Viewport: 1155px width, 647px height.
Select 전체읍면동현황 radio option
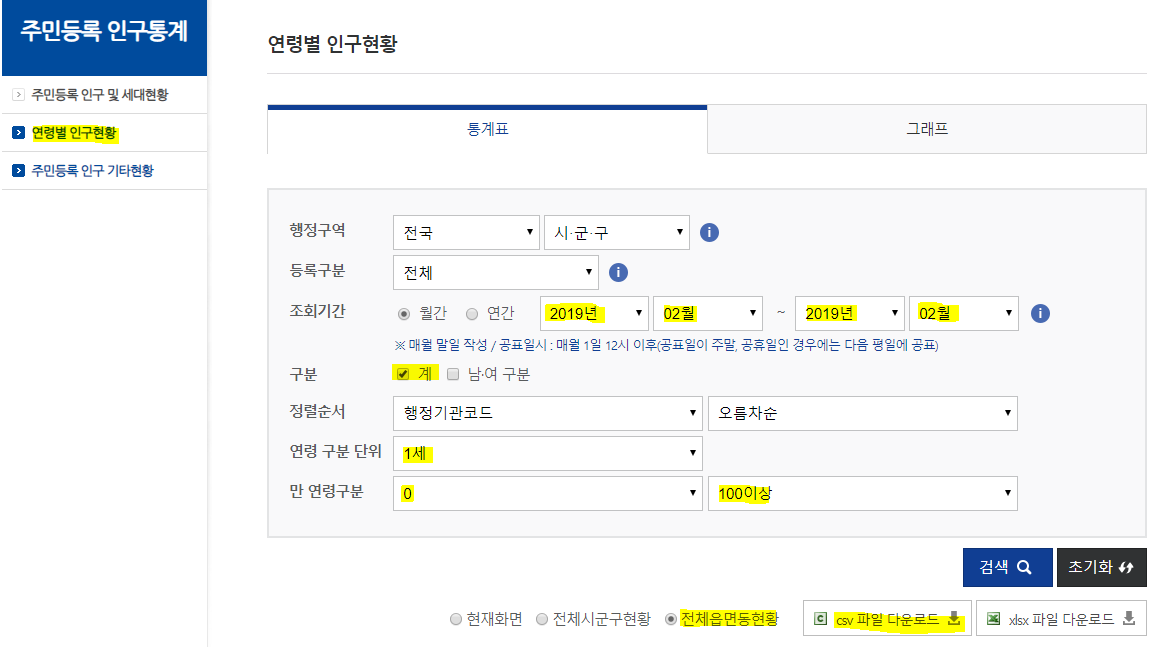coord(670,619)
